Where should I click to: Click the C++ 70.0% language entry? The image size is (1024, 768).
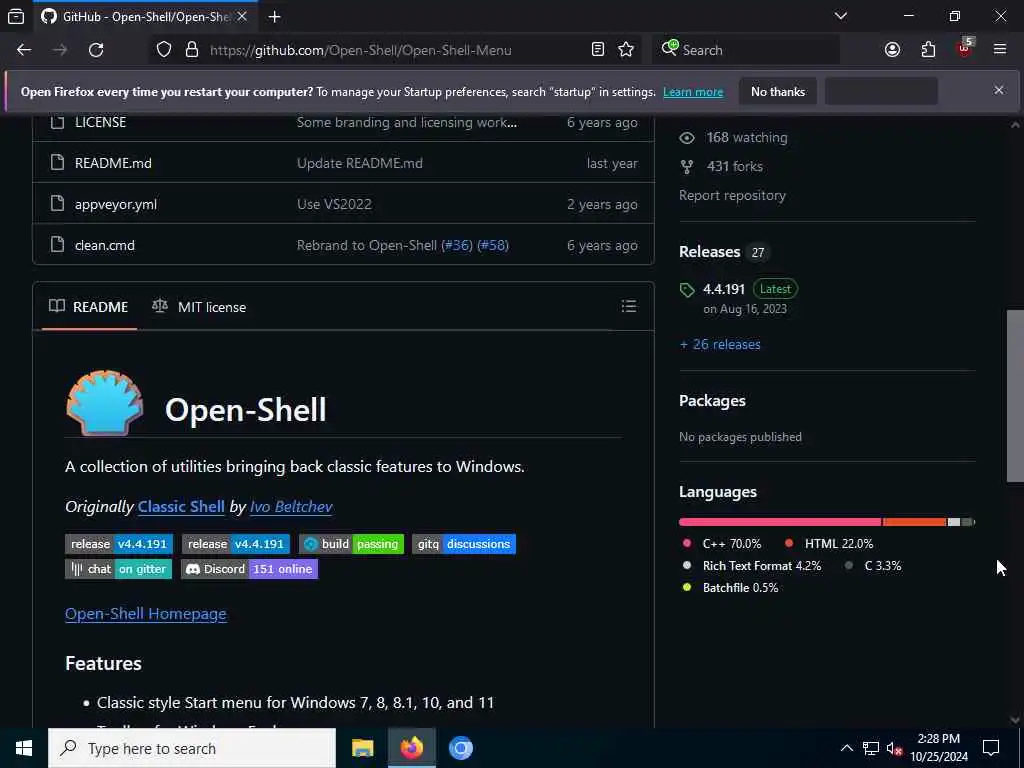coord(722,543)
